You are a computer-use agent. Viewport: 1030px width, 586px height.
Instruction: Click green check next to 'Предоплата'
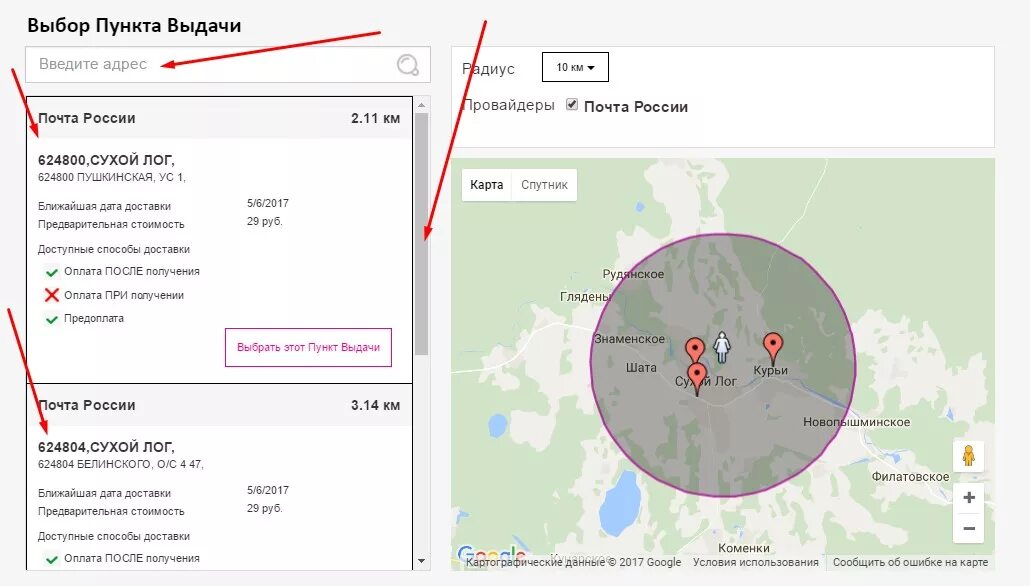52,319
